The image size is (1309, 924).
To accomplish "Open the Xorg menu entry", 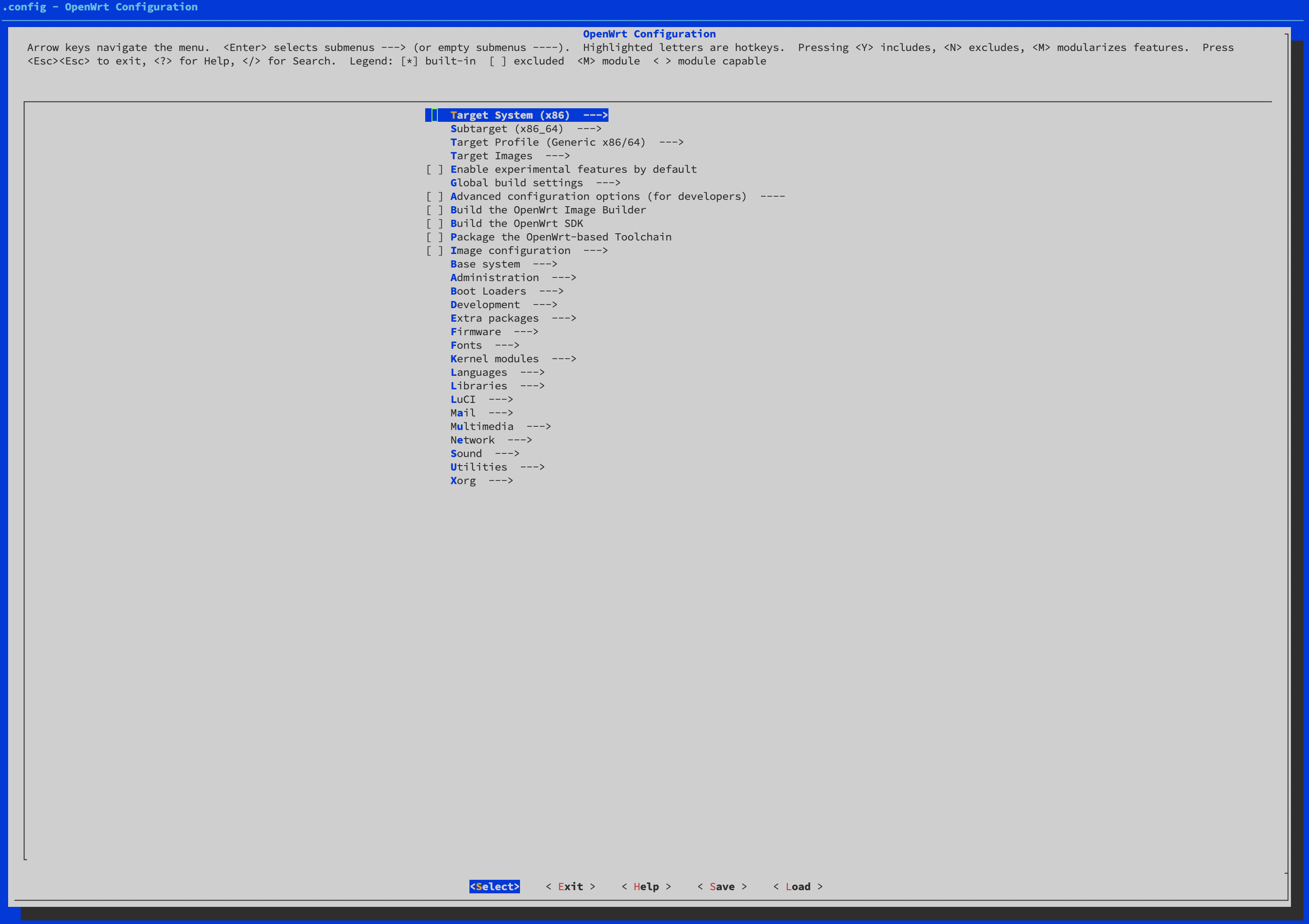I will point(482,480).
